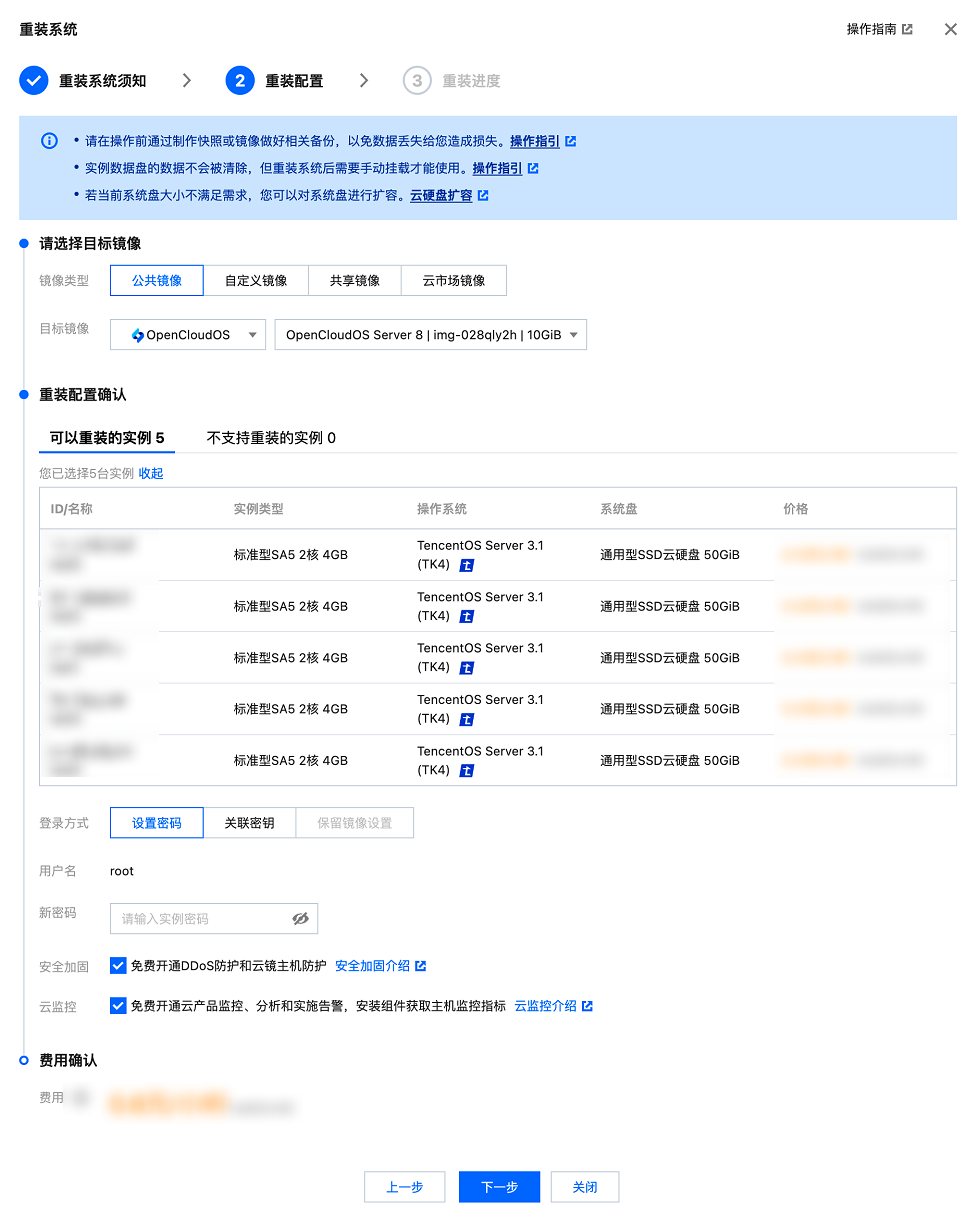Open the OpenCloudOS distribution dropdown
The height and width of the screenshot is (1226, 966).
coord(188,335)
